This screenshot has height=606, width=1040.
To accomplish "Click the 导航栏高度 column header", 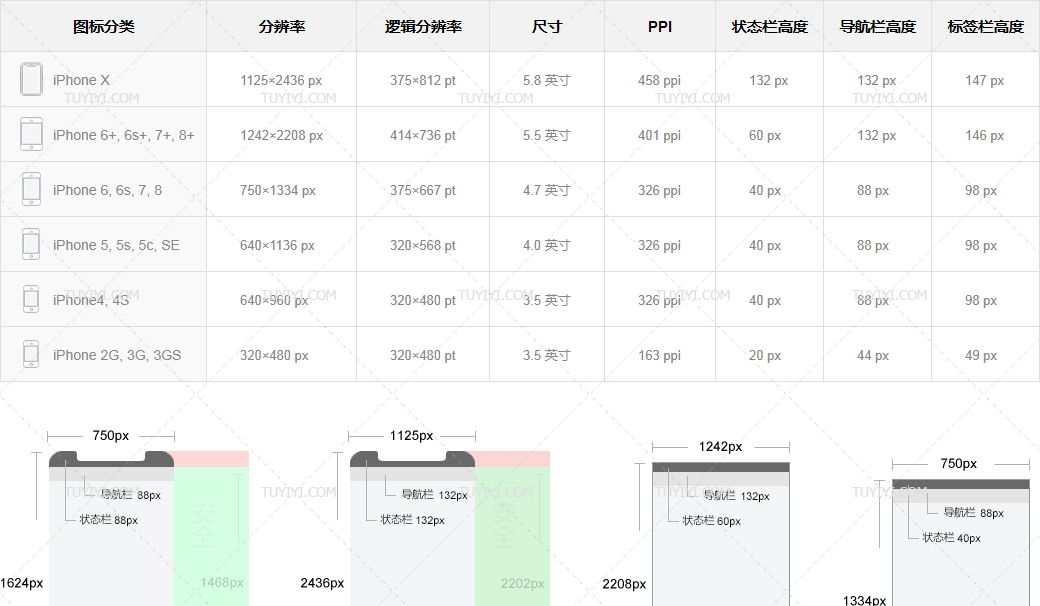I will [x=878, y=27].
